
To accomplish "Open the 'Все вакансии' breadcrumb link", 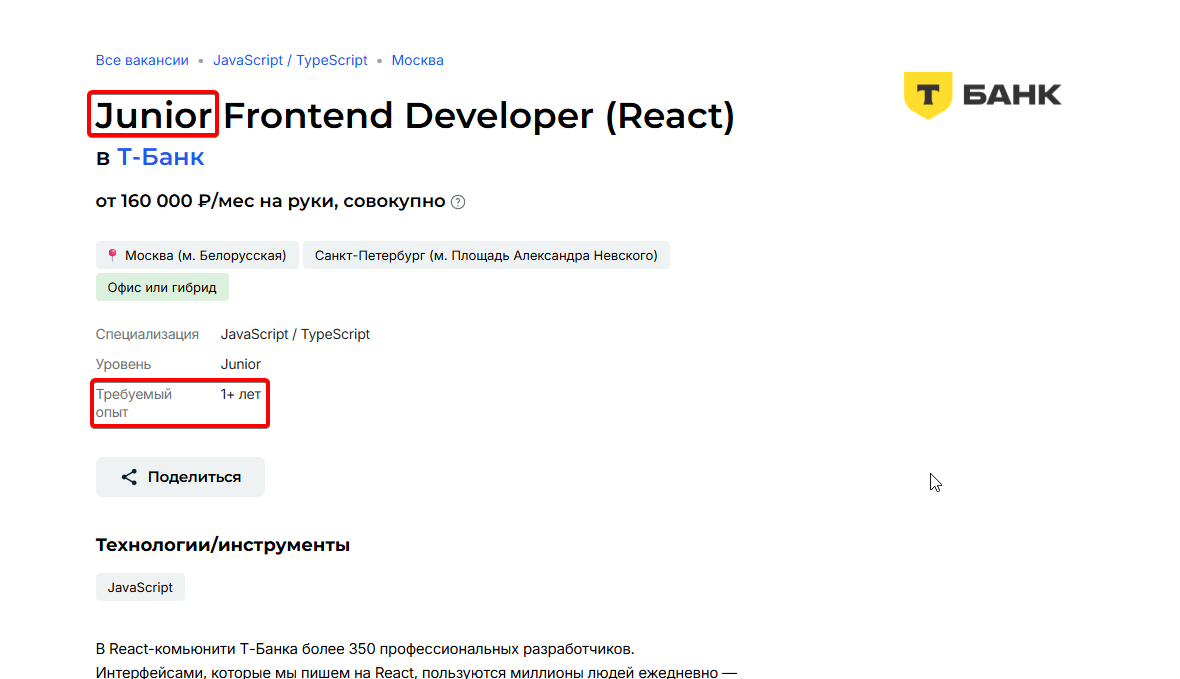I will [141, 60].
